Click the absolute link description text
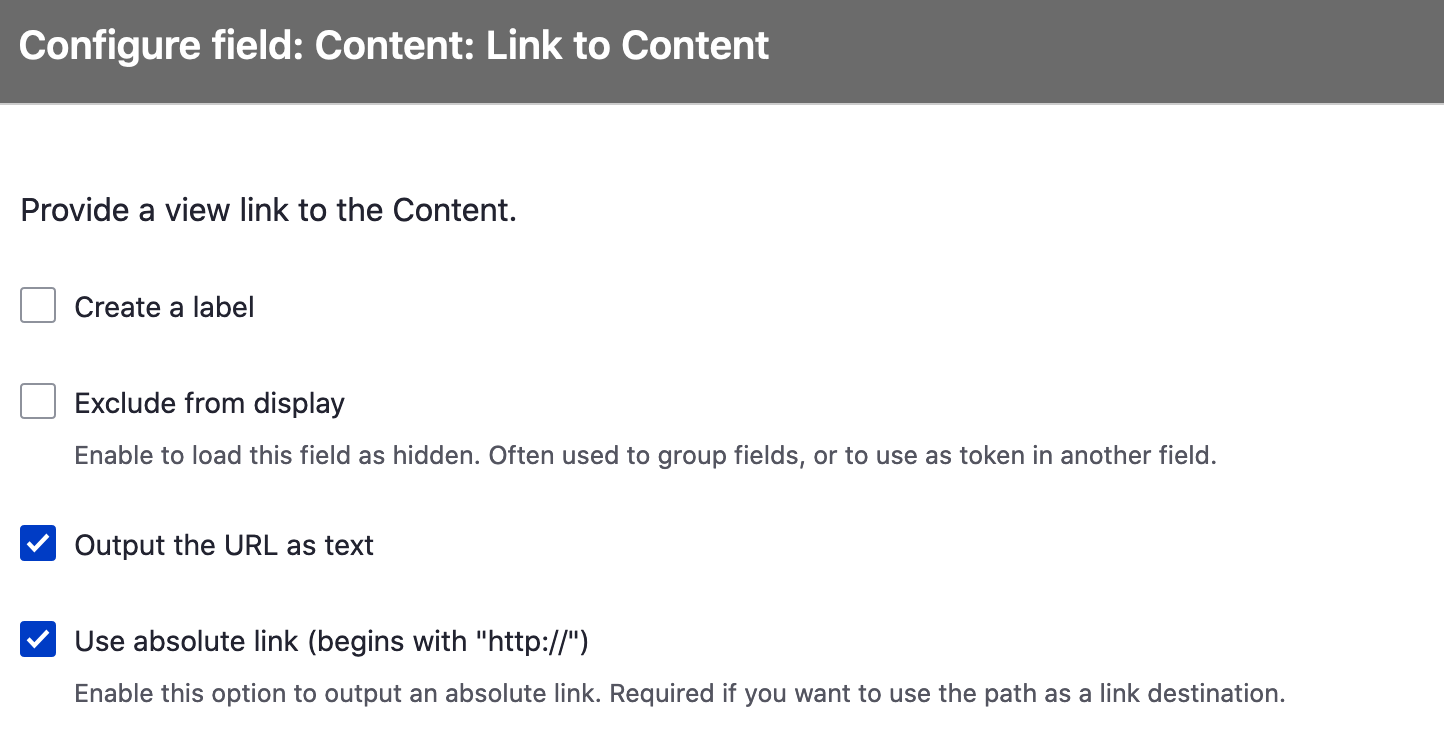 (x=680, y=693)
